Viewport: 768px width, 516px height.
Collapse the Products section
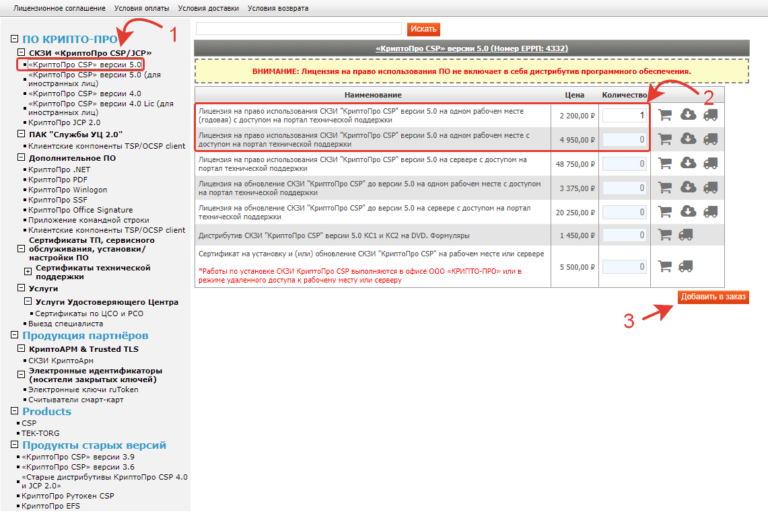(14, 411)
